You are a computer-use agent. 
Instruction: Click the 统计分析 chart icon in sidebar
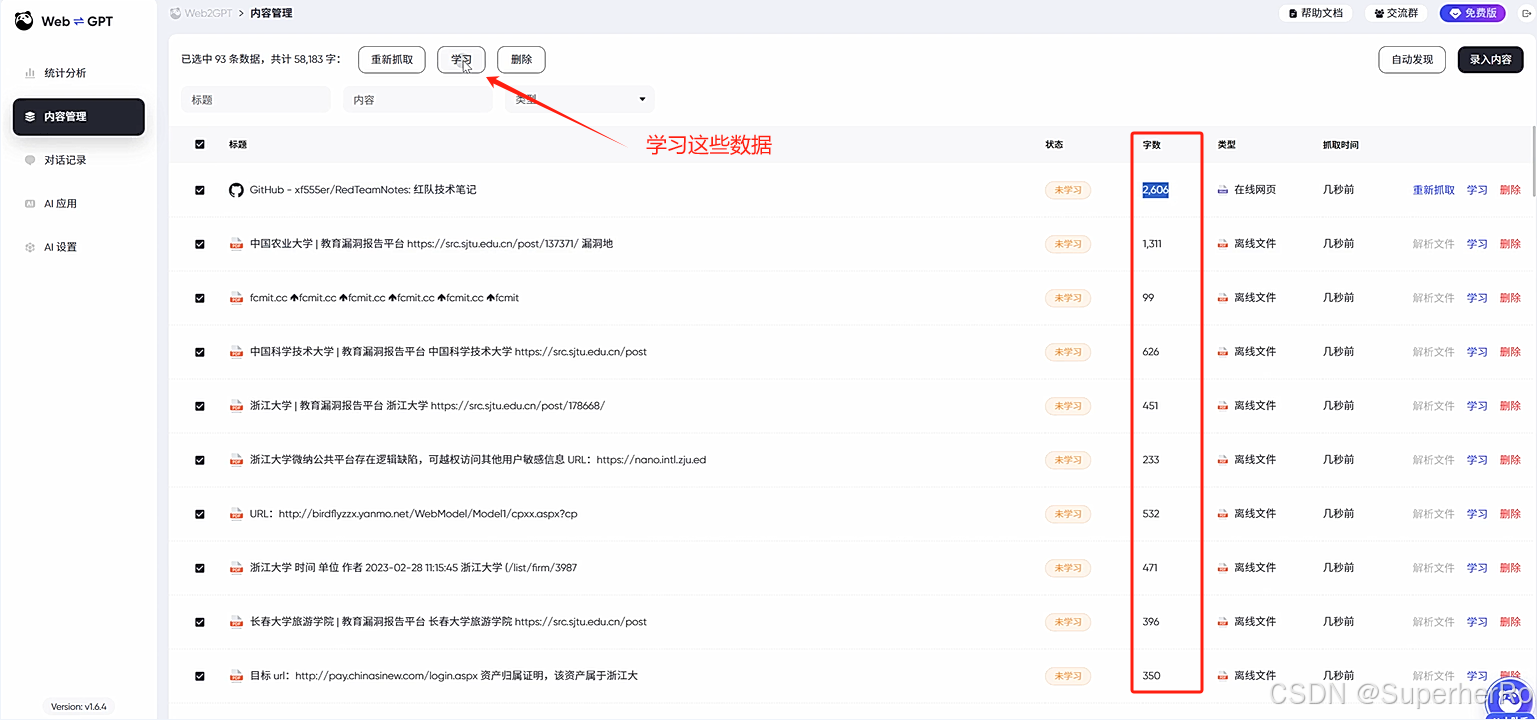point(30,73)
